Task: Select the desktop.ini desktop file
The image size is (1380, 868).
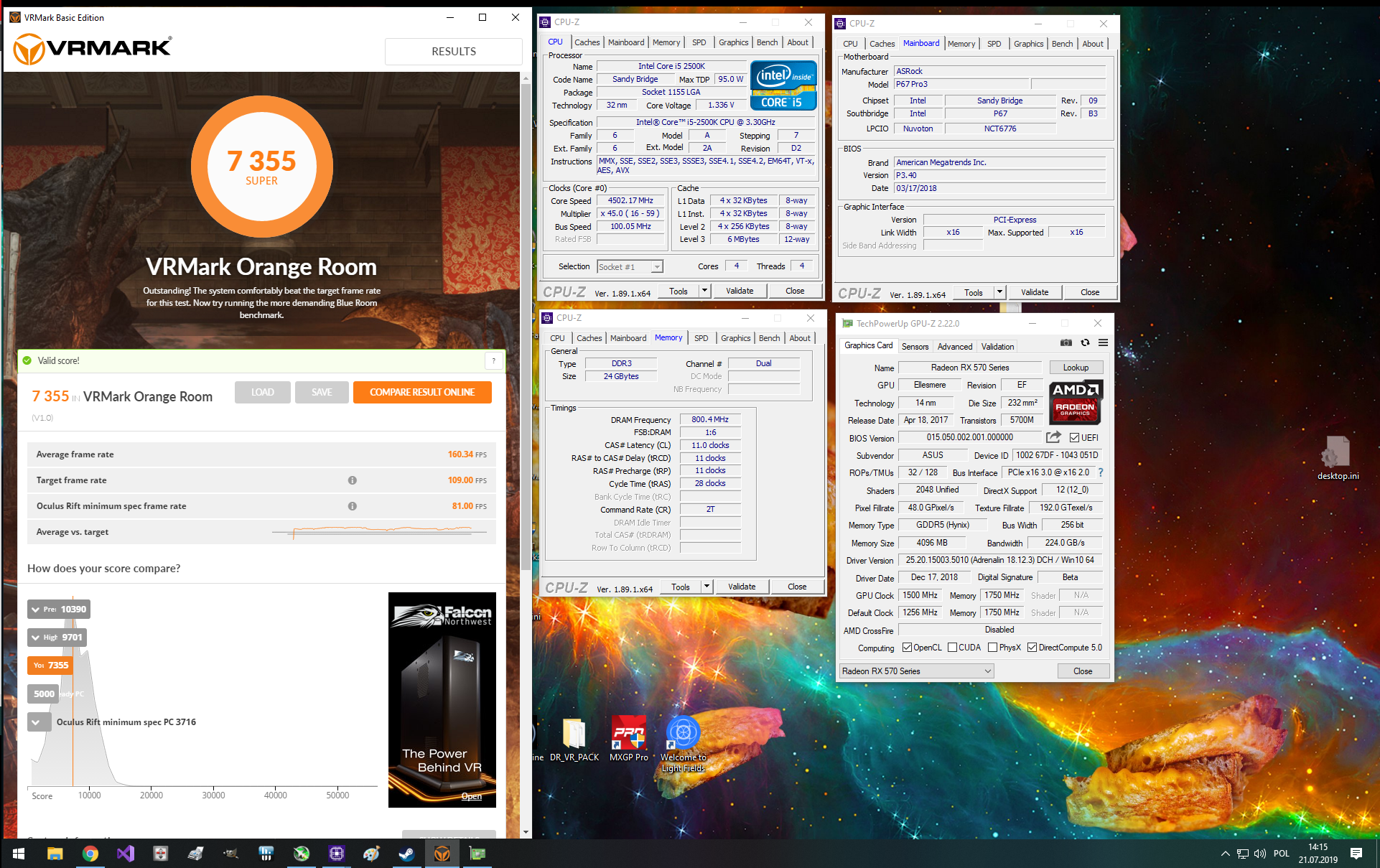Action: 1338,458
